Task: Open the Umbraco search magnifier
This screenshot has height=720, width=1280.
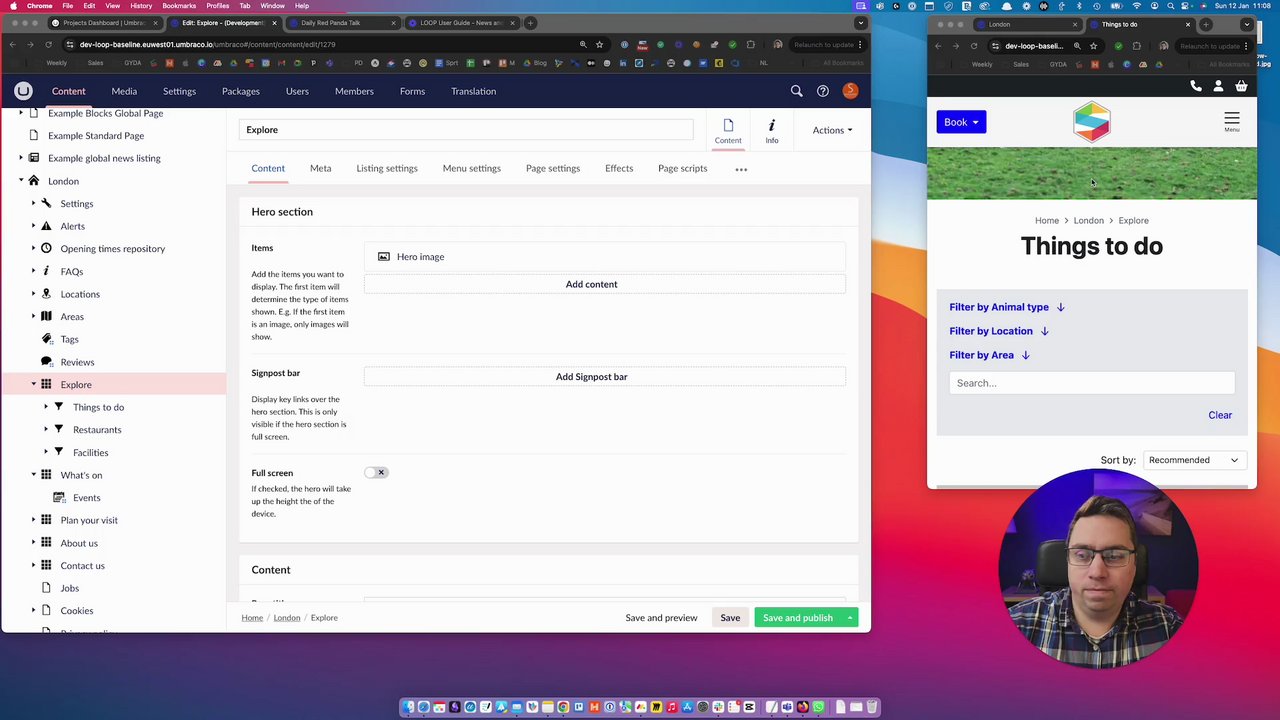Action: (797, 91)
